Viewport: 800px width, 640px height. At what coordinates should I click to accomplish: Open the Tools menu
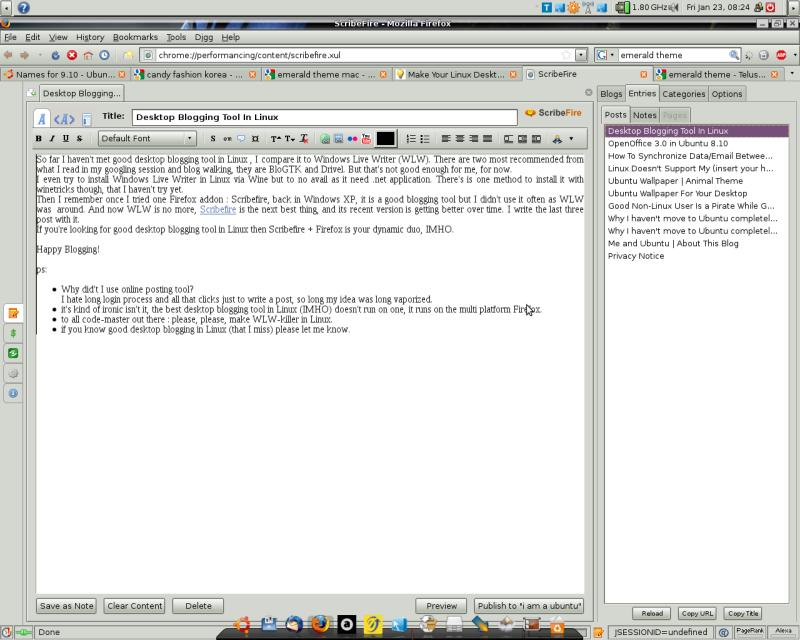(176, 37)
